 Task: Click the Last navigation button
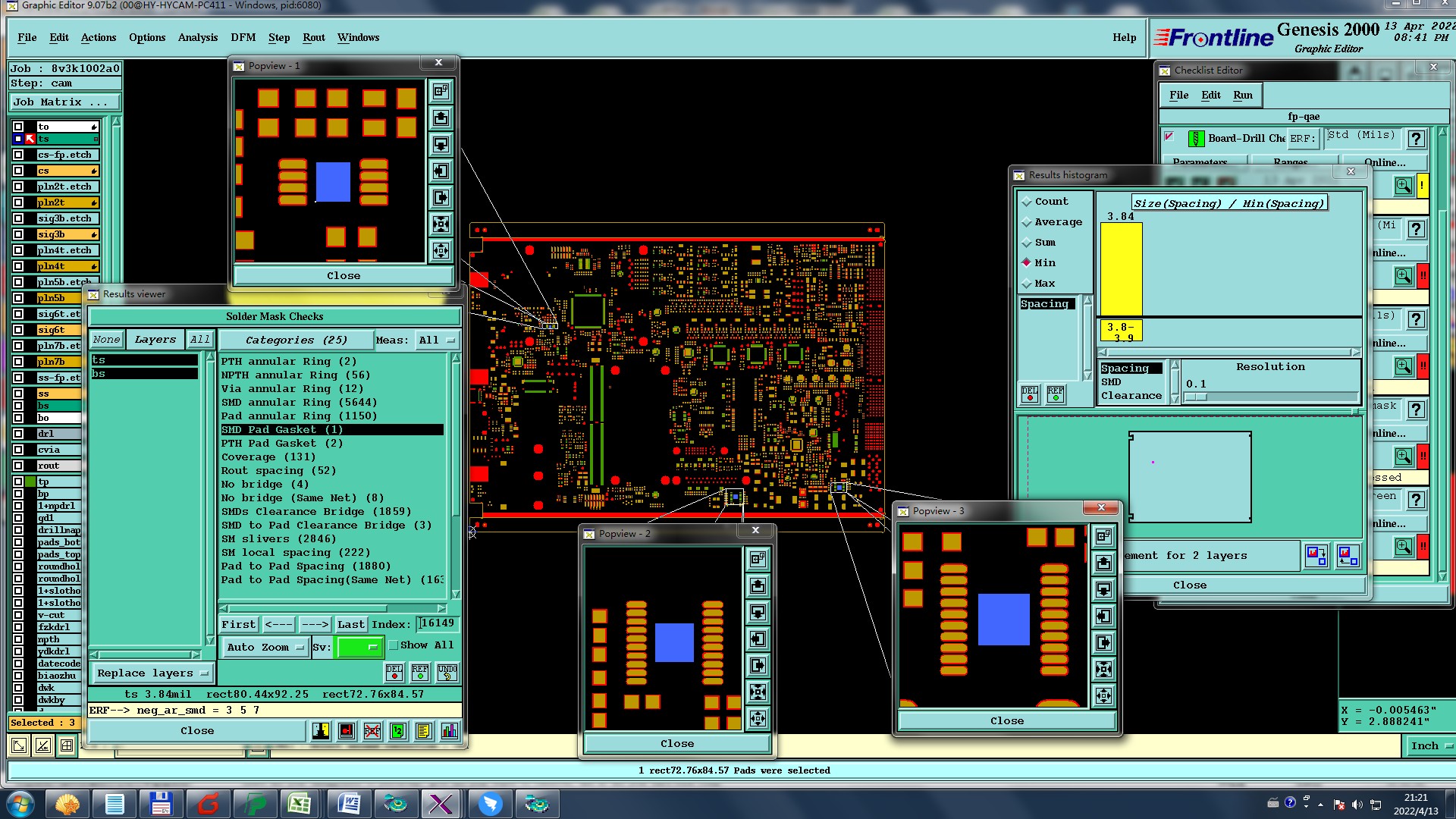[x=350, y=625]
